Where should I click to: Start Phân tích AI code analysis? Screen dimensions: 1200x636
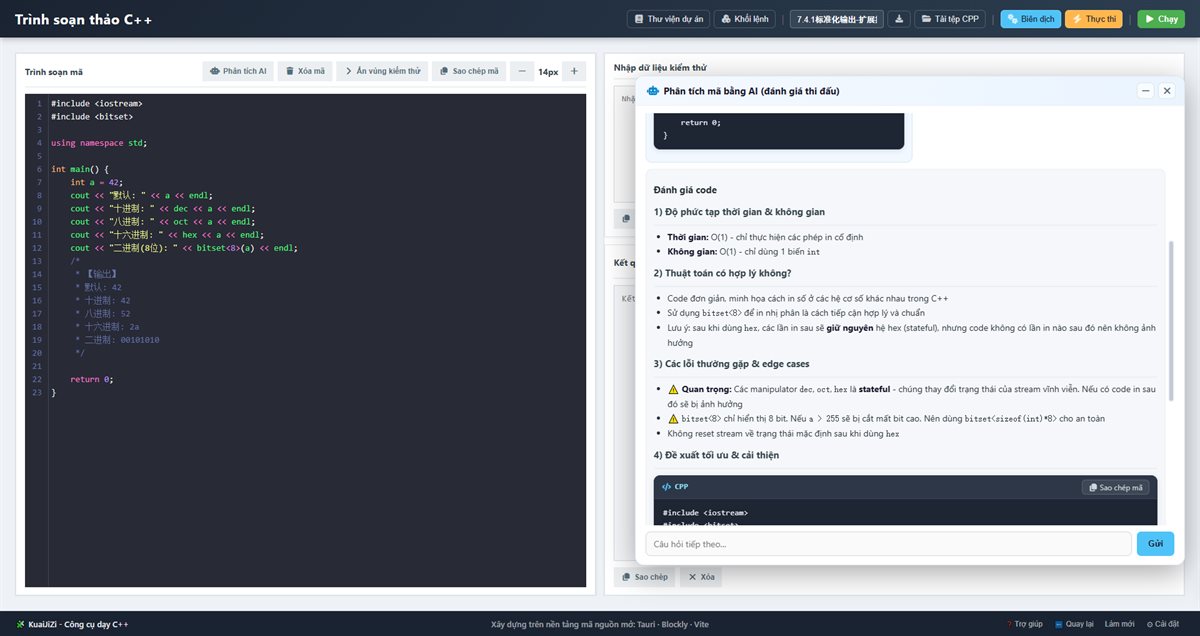click(x=238, y=71)
